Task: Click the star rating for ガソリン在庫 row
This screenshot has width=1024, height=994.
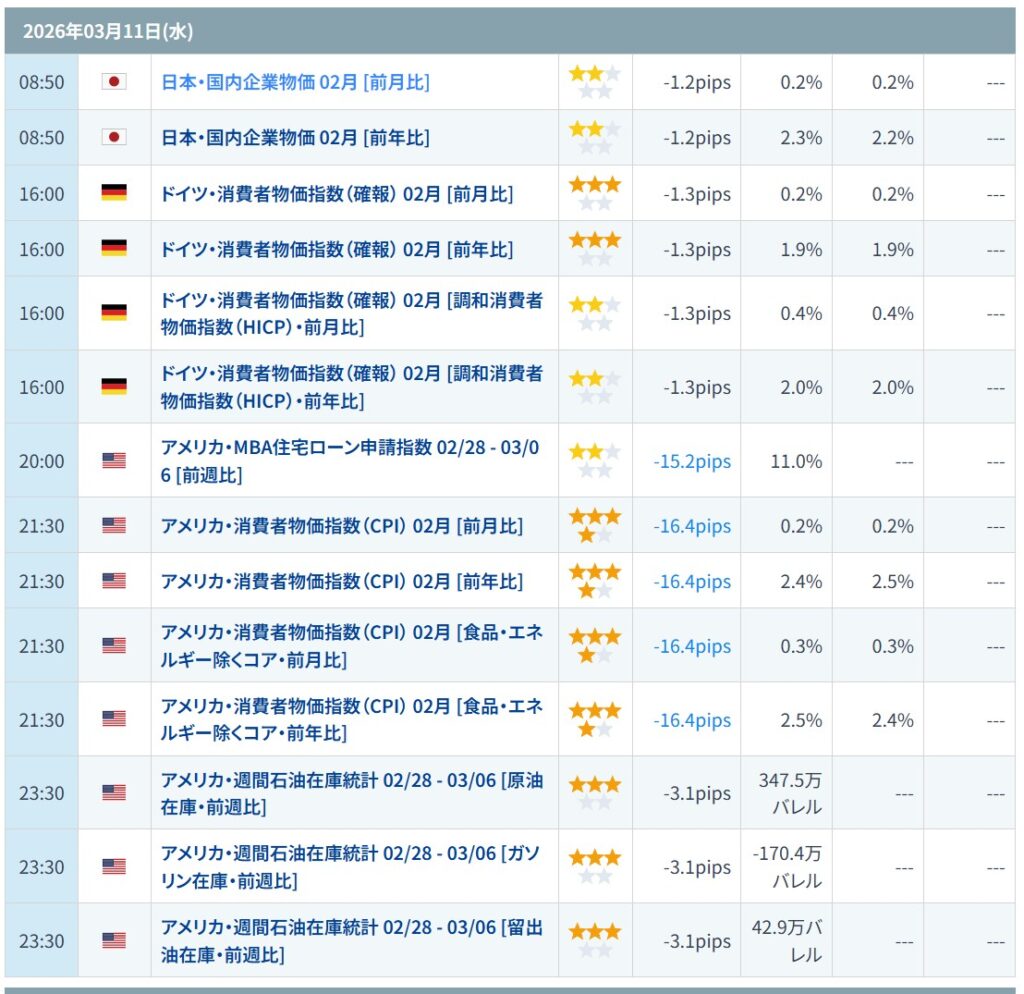Action: tap(594, 867)
